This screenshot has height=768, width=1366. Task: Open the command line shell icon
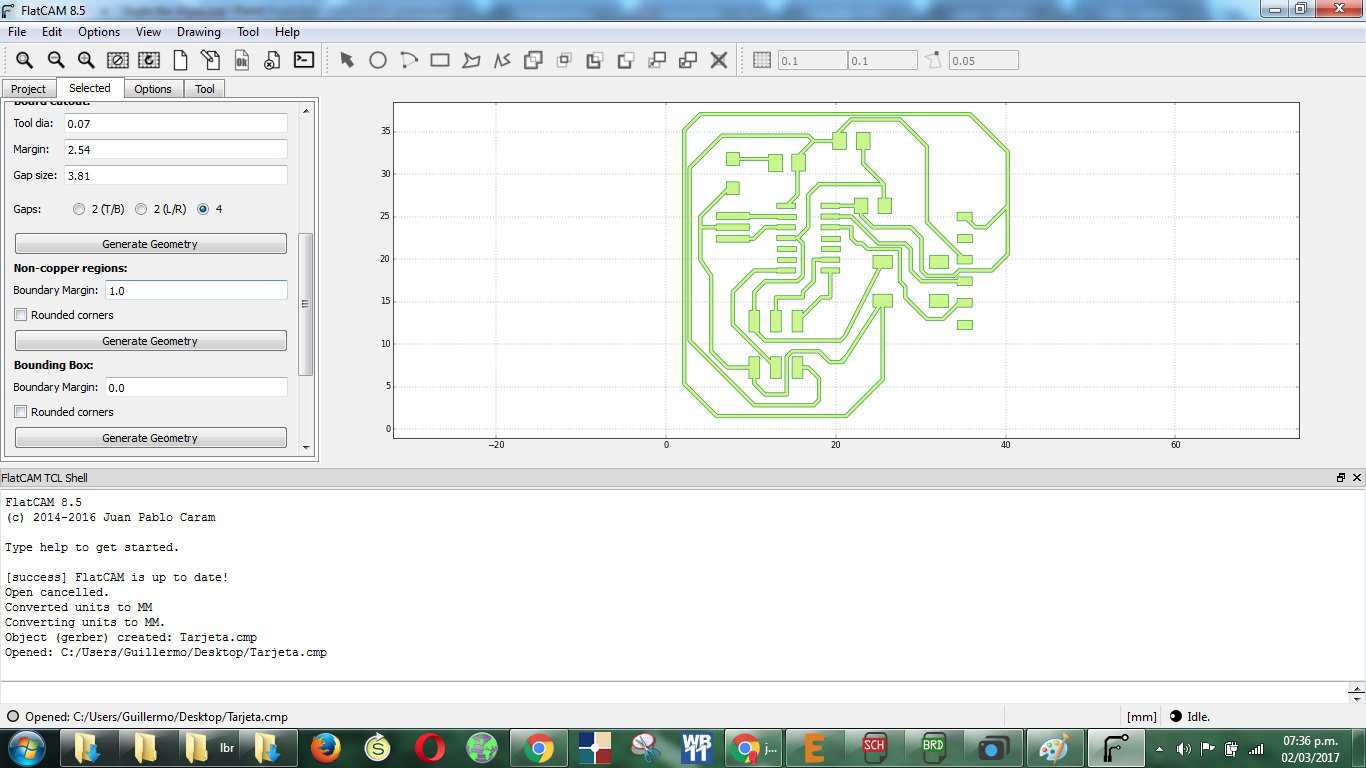[x=304, y=60]
